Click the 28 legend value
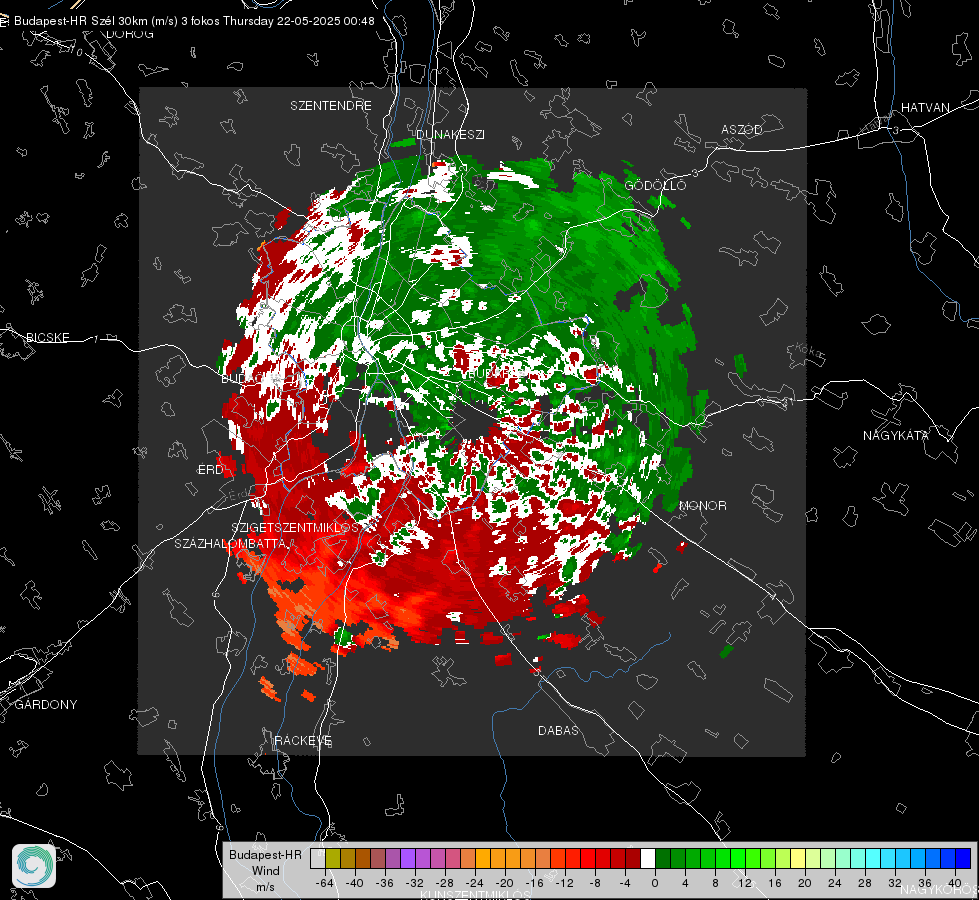 coord(865,883)
